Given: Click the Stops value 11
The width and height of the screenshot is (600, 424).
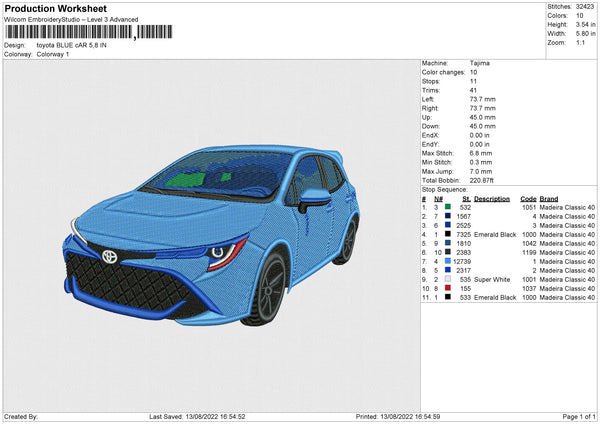Looking at the screenshot, I should pyautogui.click(x=473, y=81).
